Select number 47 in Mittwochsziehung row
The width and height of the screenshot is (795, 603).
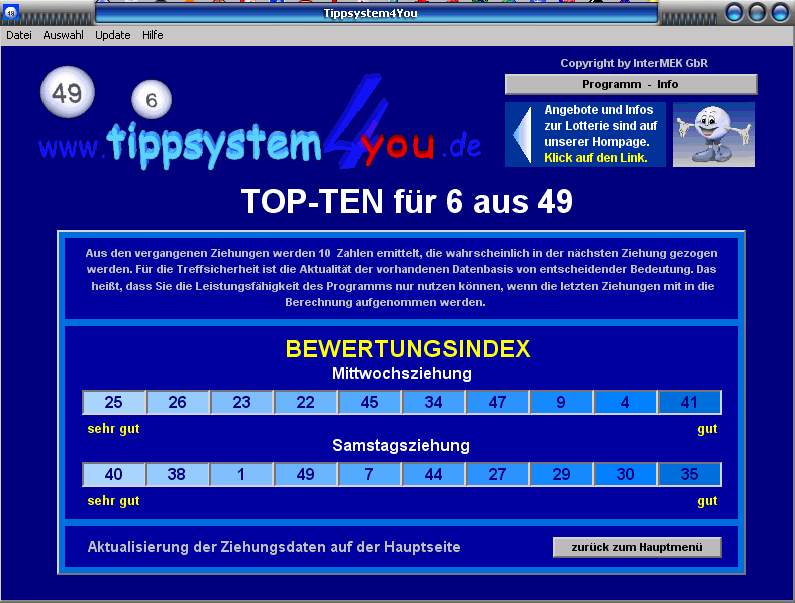coord(497,402)
